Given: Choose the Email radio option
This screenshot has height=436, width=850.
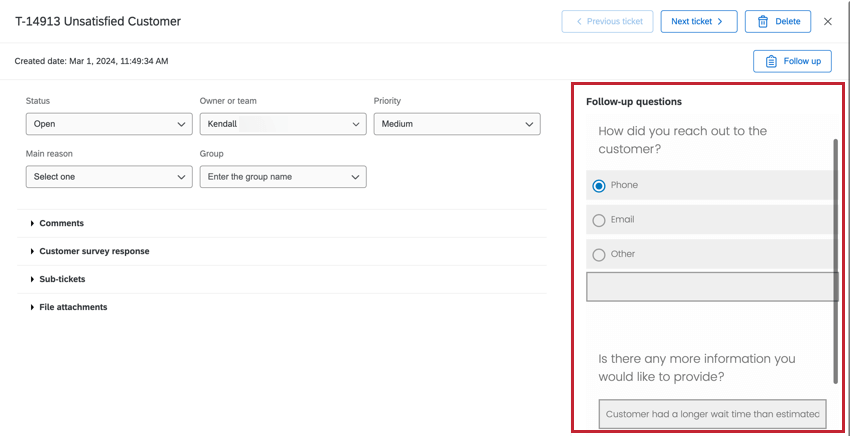Looking at the screenshot, I should pos(599,220).
